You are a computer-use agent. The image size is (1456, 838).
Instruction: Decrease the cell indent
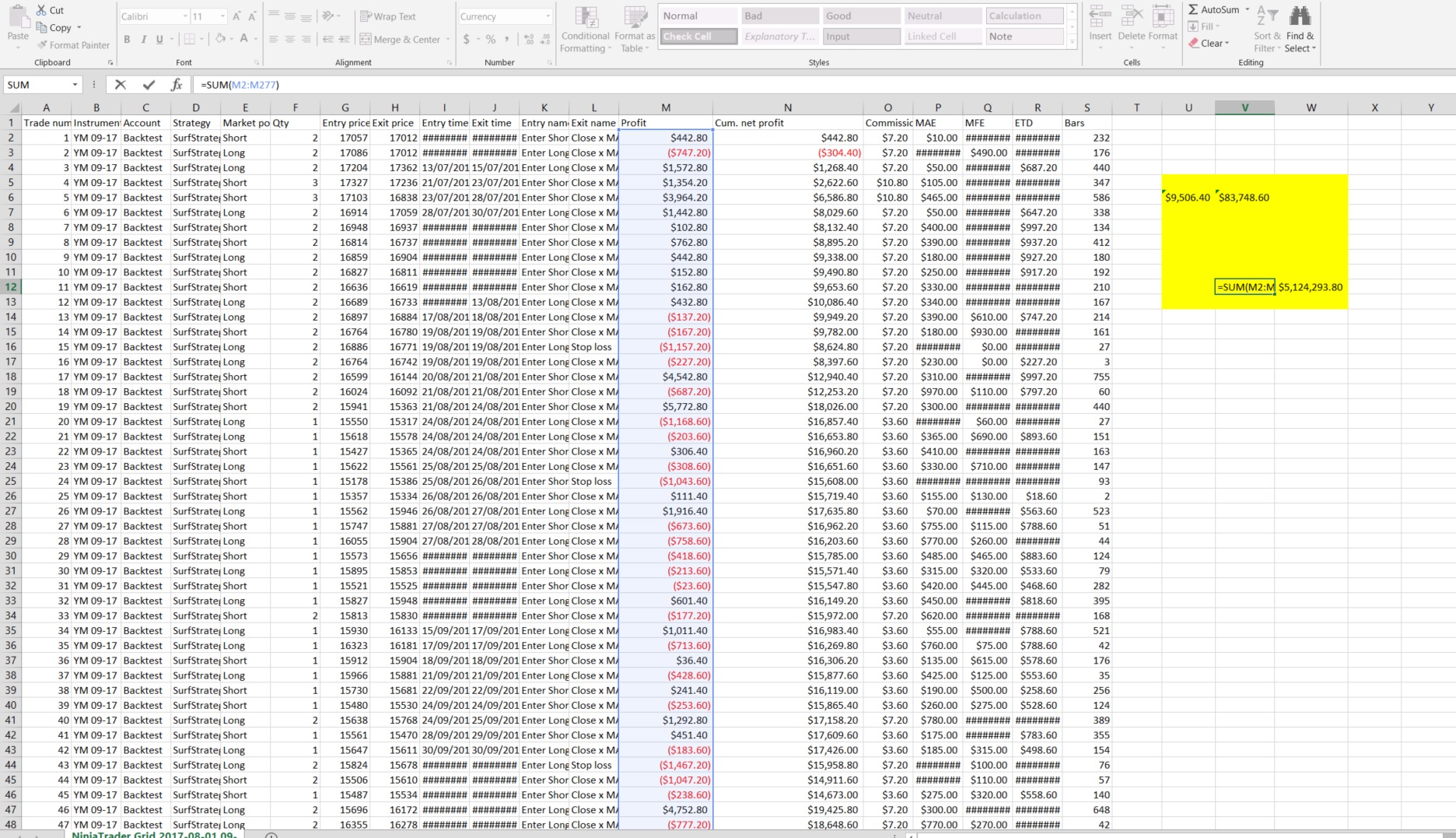(x=327, y=39)
